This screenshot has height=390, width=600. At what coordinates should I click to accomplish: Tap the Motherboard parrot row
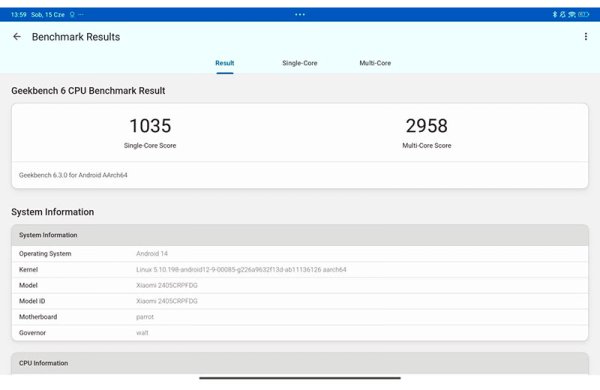pyautogui.click(x=300, y=317)
